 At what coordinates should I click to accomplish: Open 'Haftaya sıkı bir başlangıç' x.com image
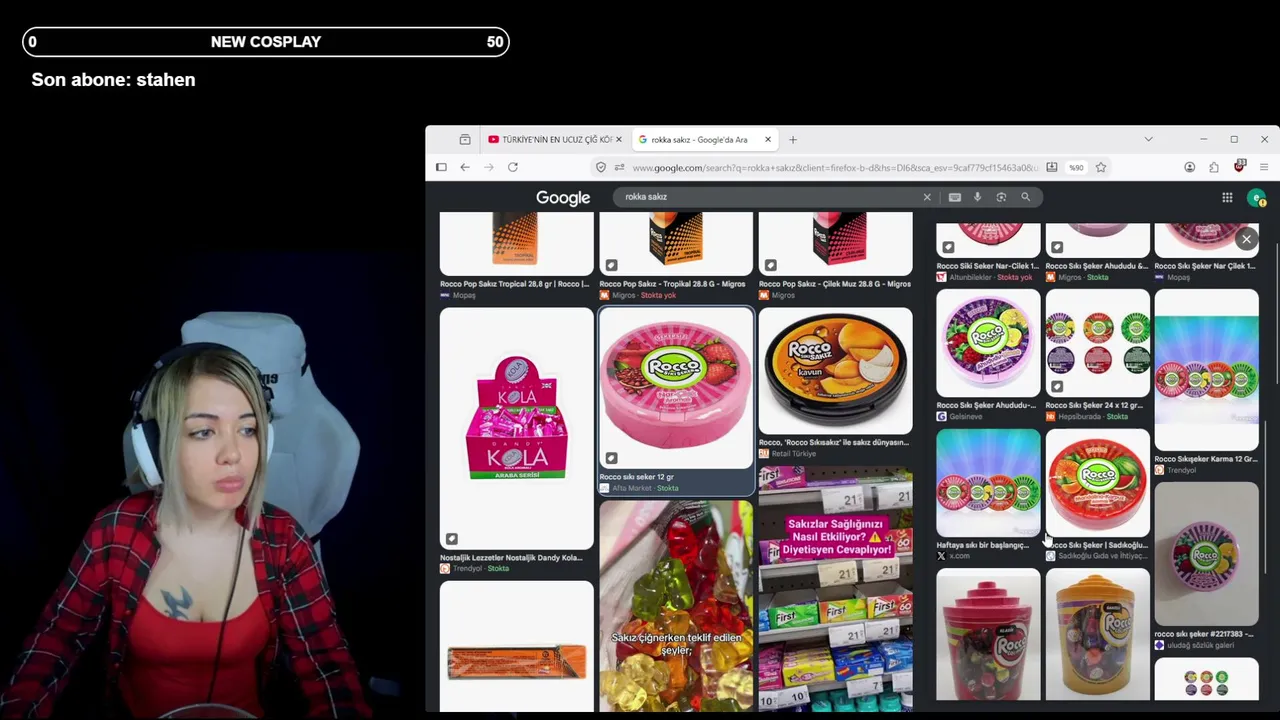coord(988,483)
